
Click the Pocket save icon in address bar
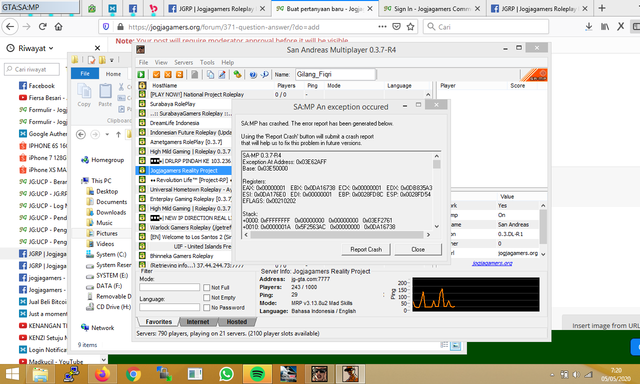tap(396, 27)
